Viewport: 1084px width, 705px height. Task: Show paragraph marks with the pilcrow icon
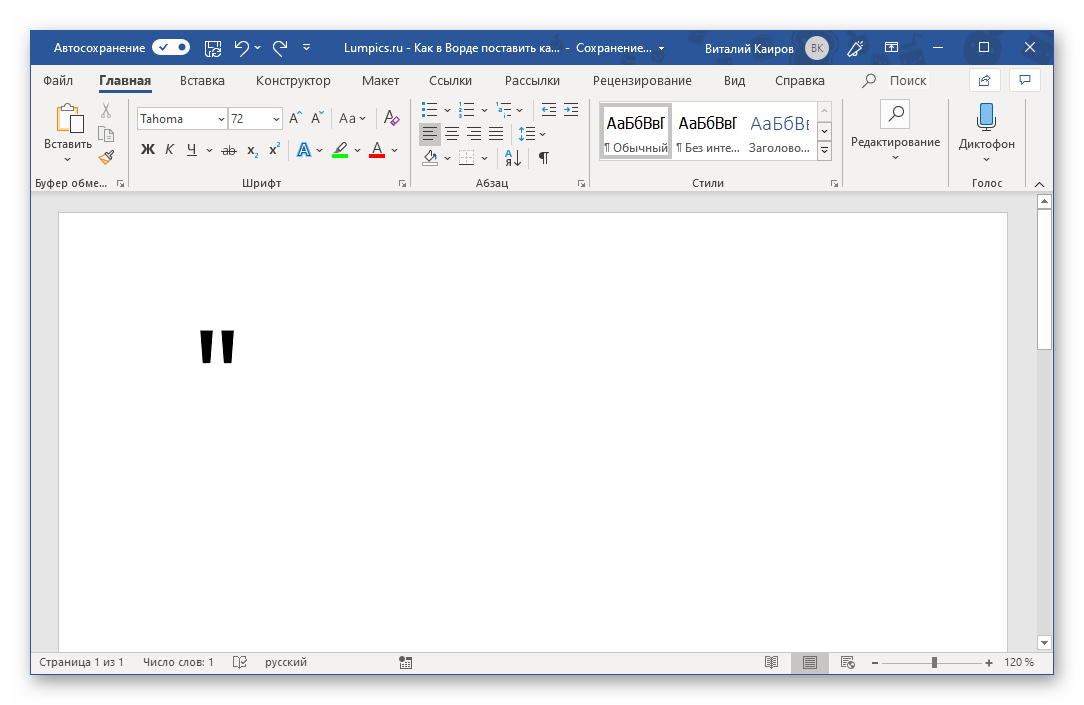543,157
